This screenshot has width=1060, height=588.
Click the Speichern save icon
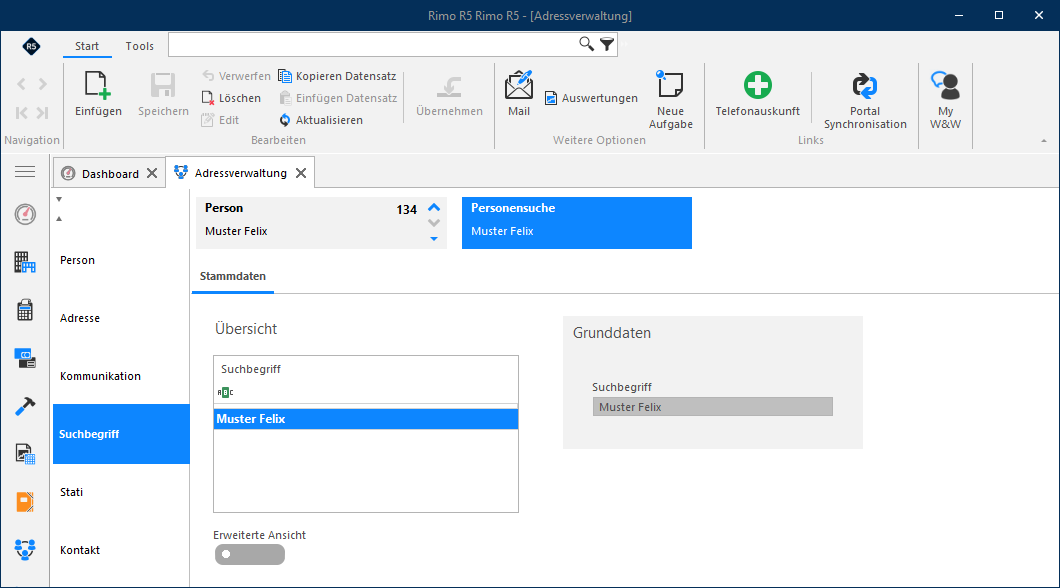point(163,86)
